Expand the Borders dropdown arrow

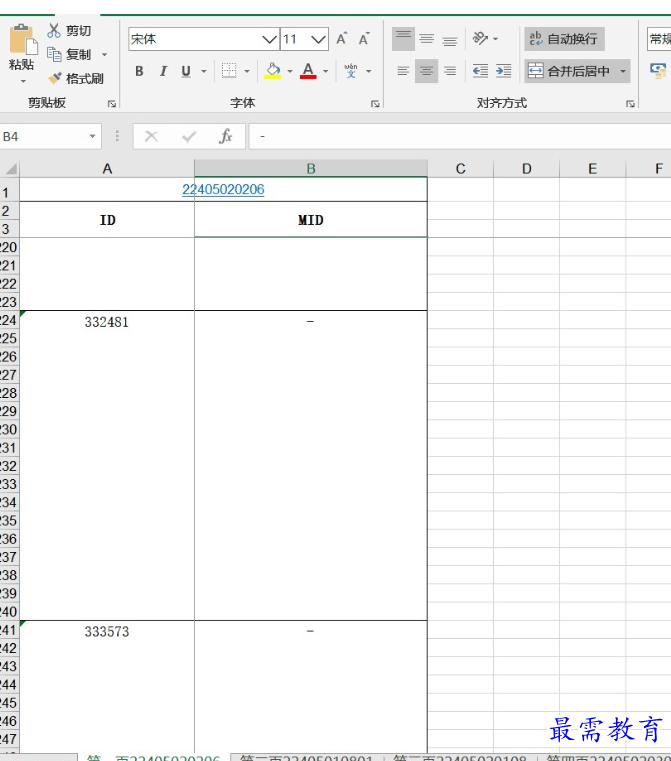(247, 71)
